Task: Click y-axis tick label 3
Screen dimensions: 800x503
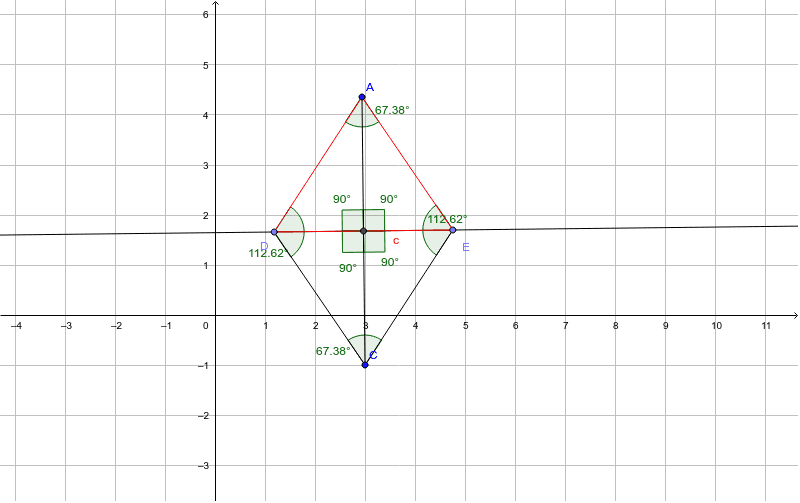Action: click(x=206, y=165)
